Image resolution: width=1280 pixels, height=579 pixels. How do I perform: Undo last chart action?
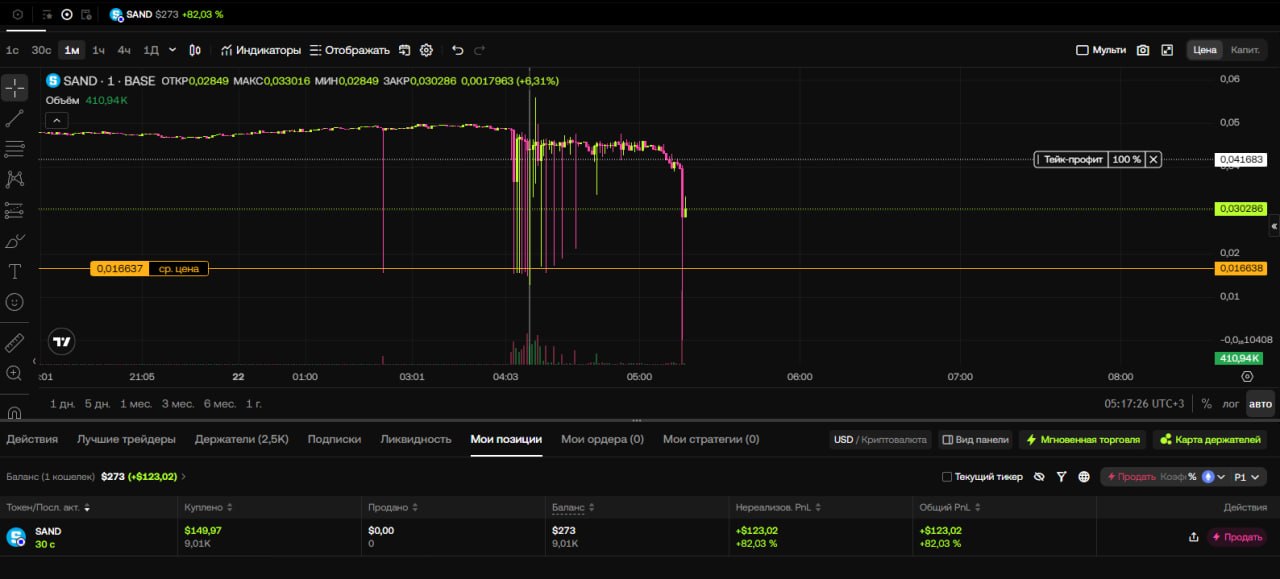tap(457, 50)
